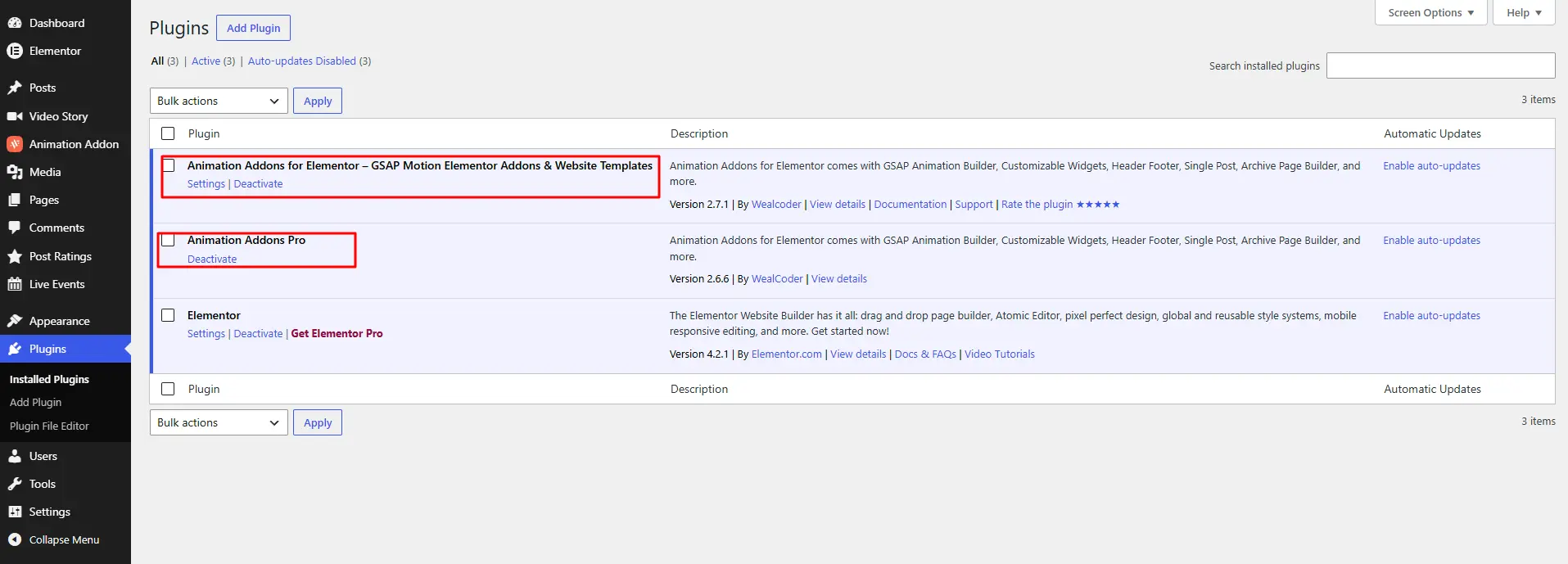1568x564 pixels.
Task: Check the select-all checkbox in table header
Action: coord(168,133)
